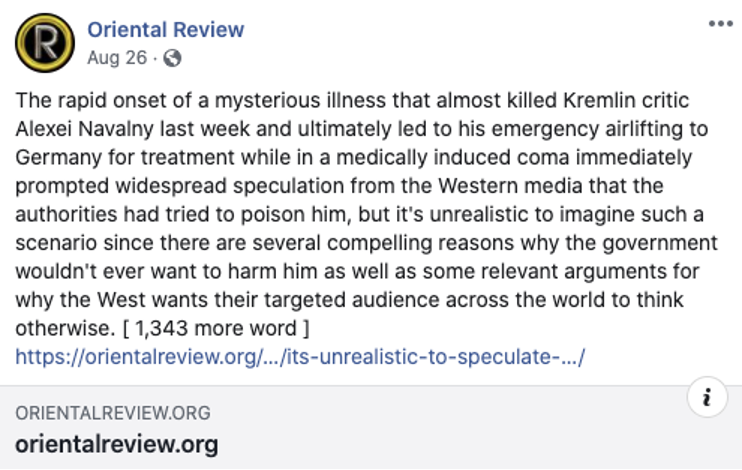Open the orientalreview.org article URL link
This screenshot has height=470, width=742.
point(299,356)
